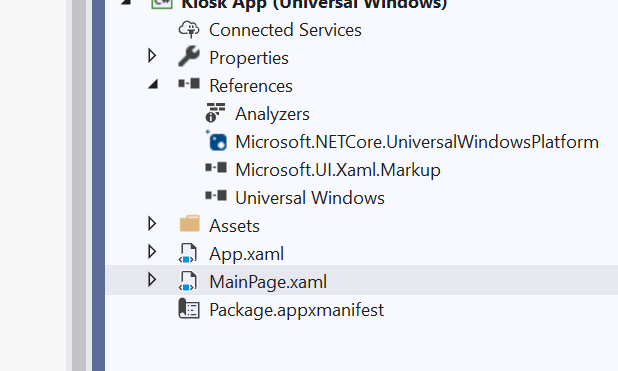This screenshot has height=371, width=618.
Task: Select the Connected Services item
Action: coord(285,30)
